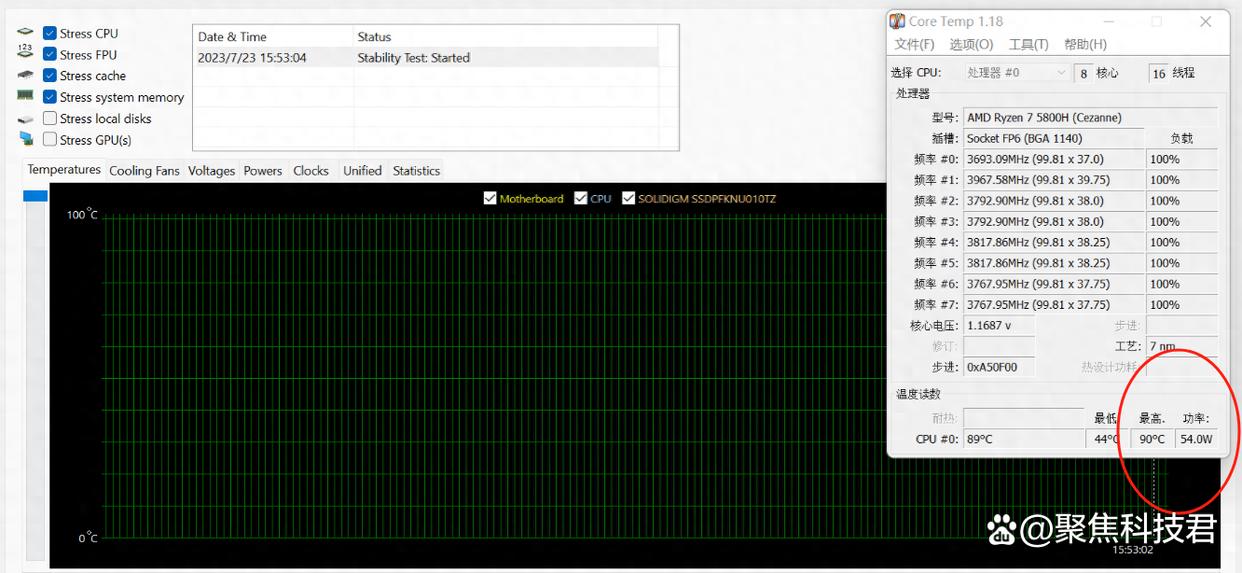Click the Core Temp app icon in title bar
1242x573 pixels.
point(898,22)
